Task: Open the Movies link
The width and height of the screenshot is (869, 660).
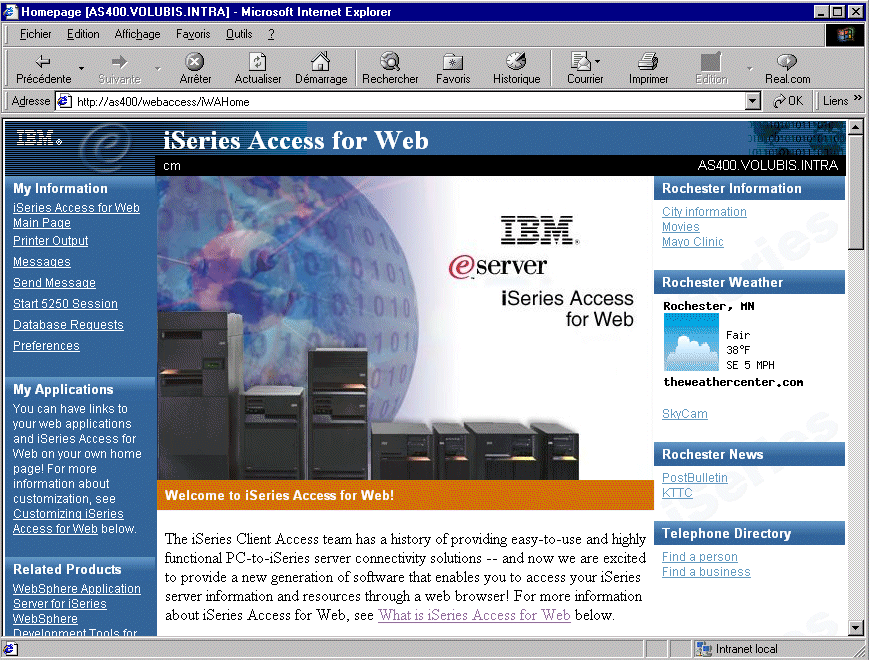Action: 681,227
